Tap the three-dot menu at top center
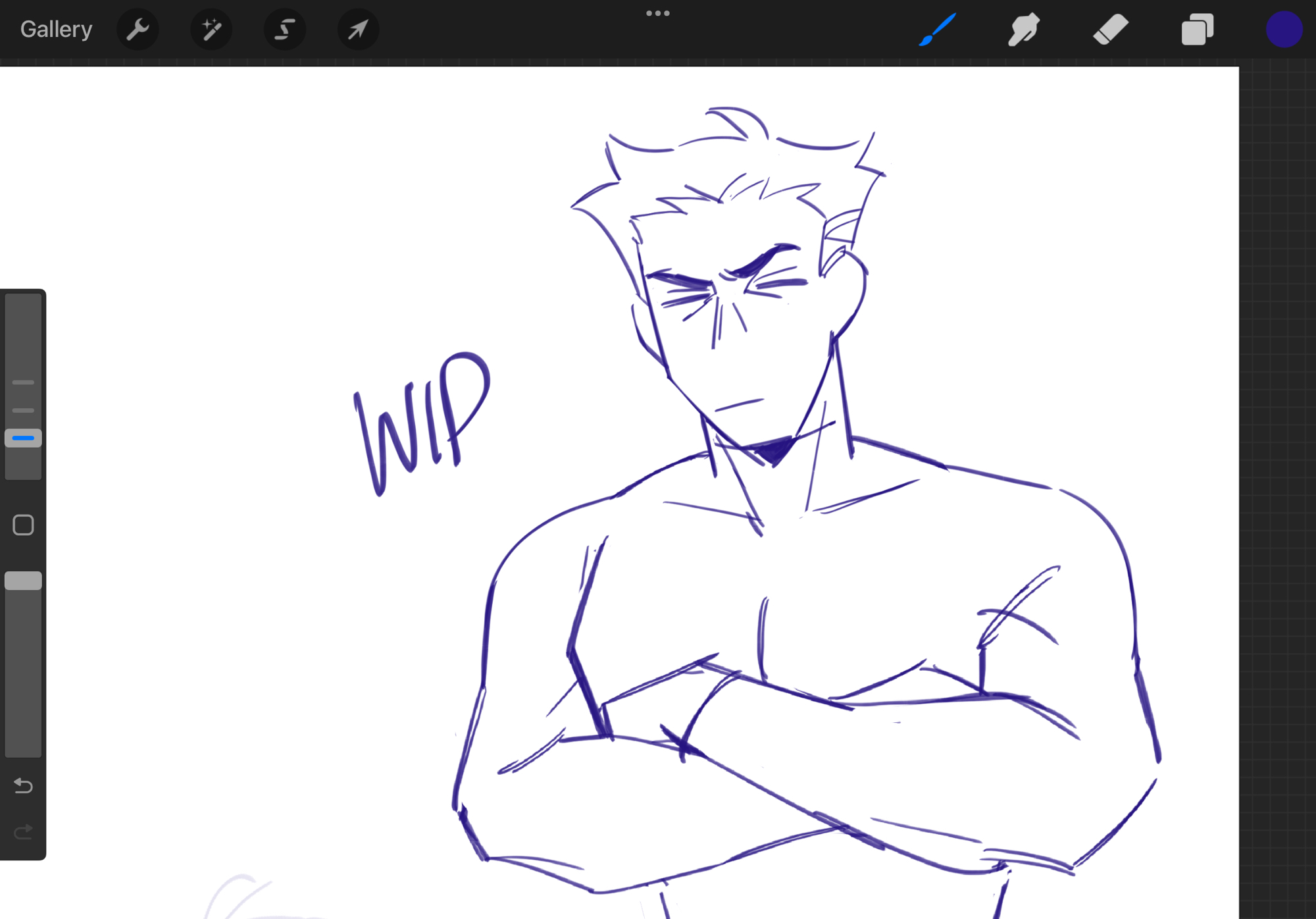1316x919 pixels. click(657, 13)
